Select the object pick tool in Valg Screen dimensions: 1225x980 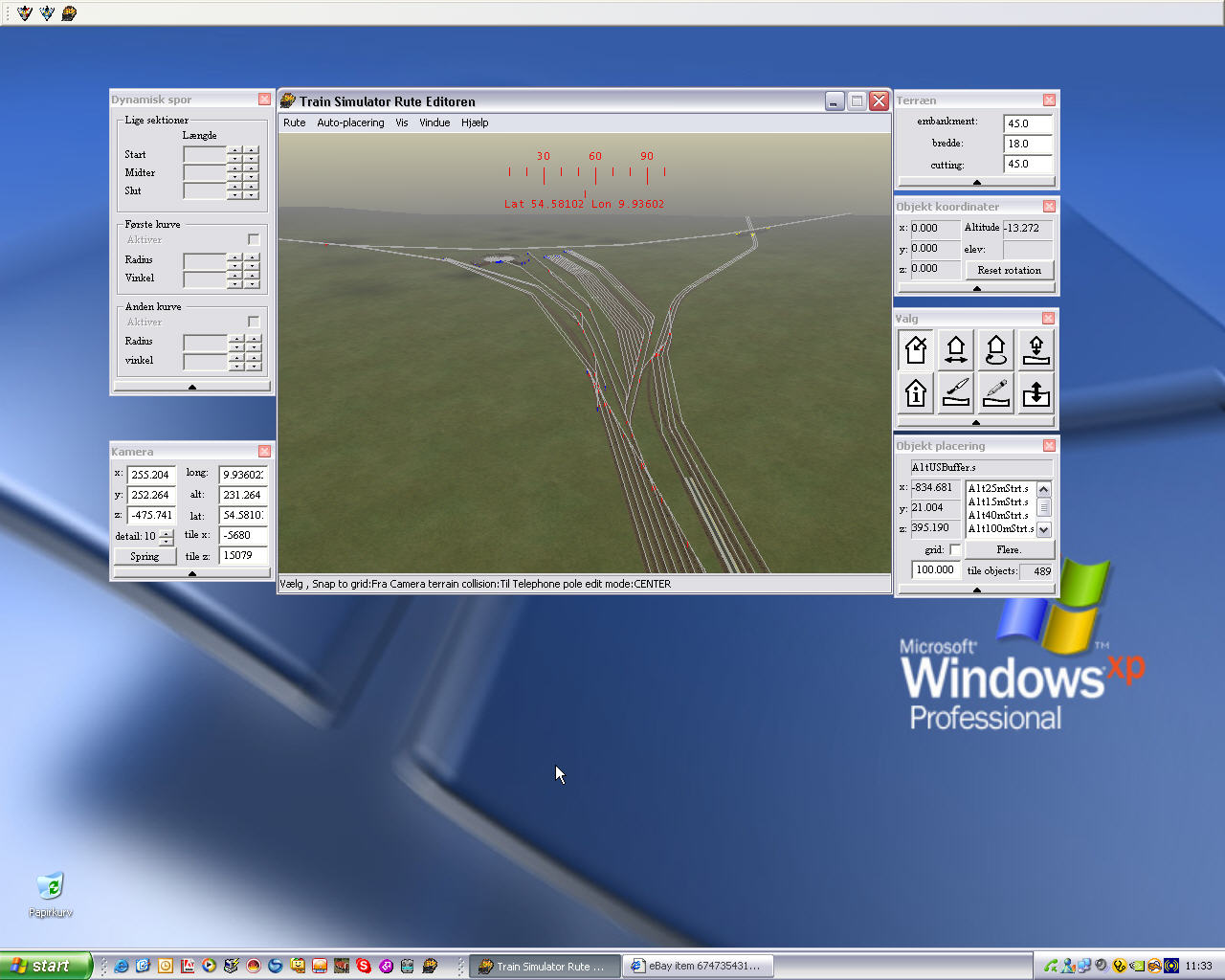(916, 349)
